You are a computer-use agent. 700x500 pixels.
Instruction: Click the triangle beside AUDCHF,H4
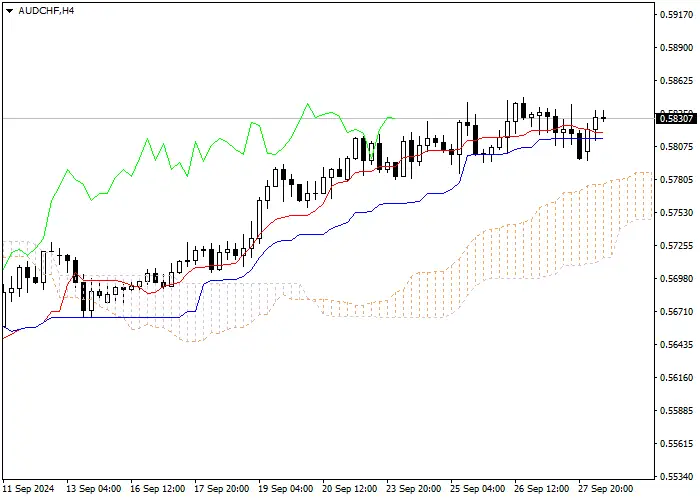(x=9, y=11)
